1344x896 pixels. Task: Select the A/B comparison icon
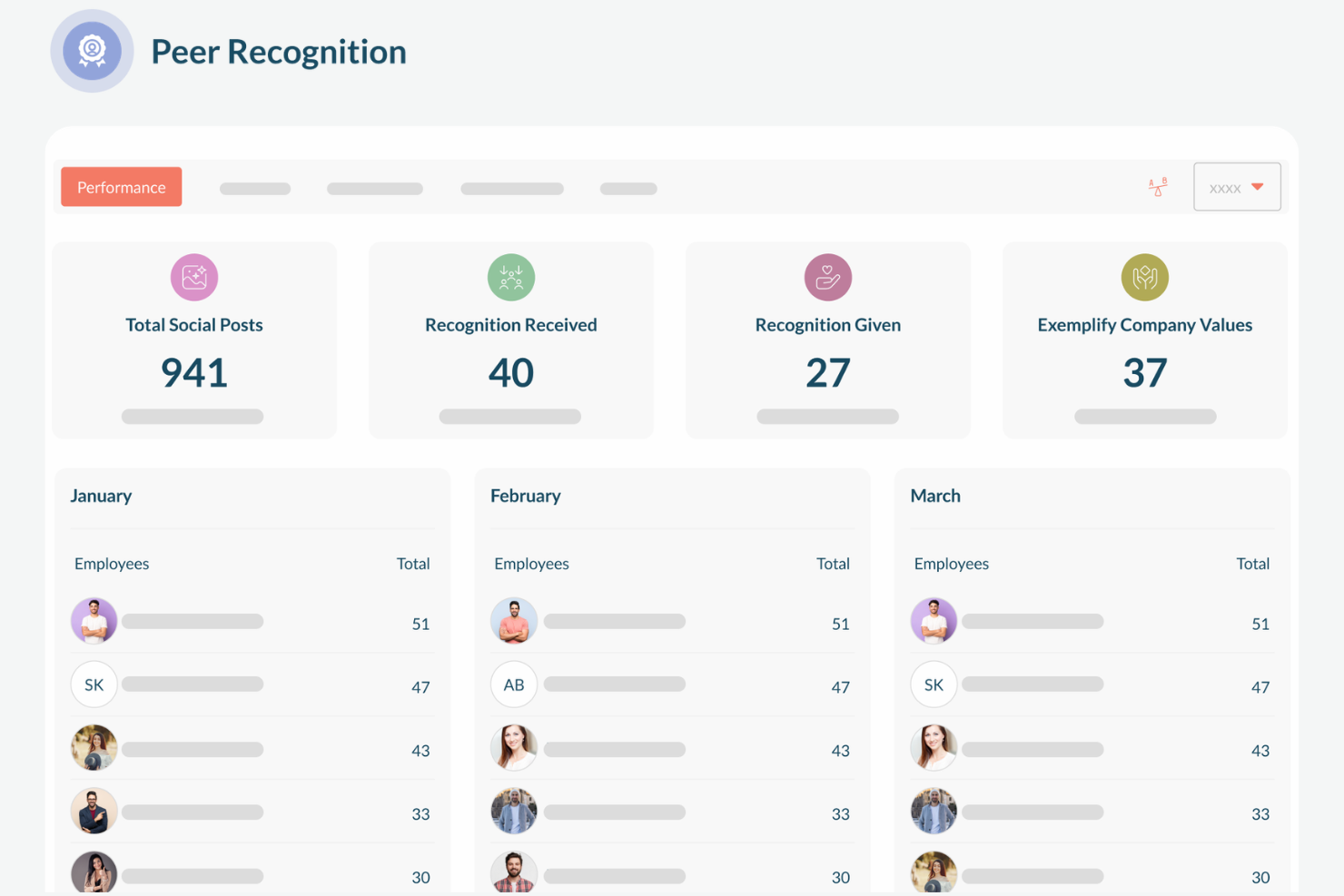(1157, 187)
